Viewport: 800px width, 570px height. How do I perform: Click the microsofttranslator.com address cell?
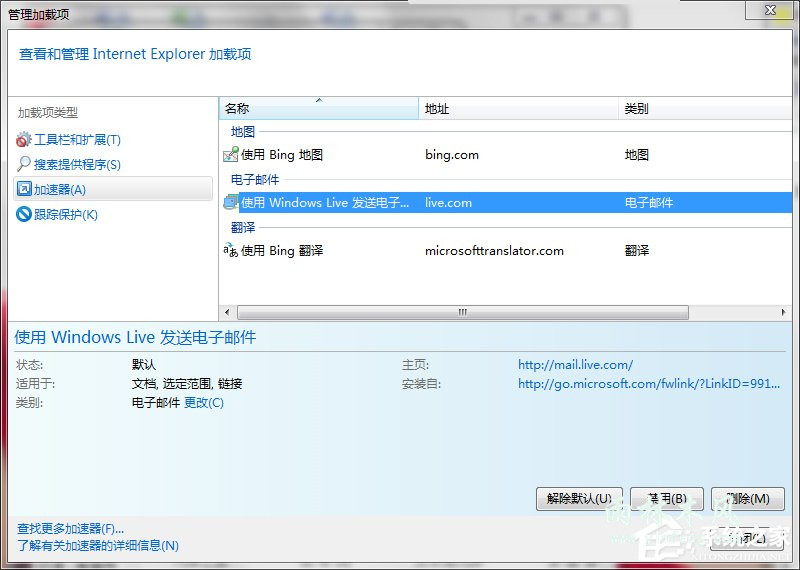pos(494,251)
